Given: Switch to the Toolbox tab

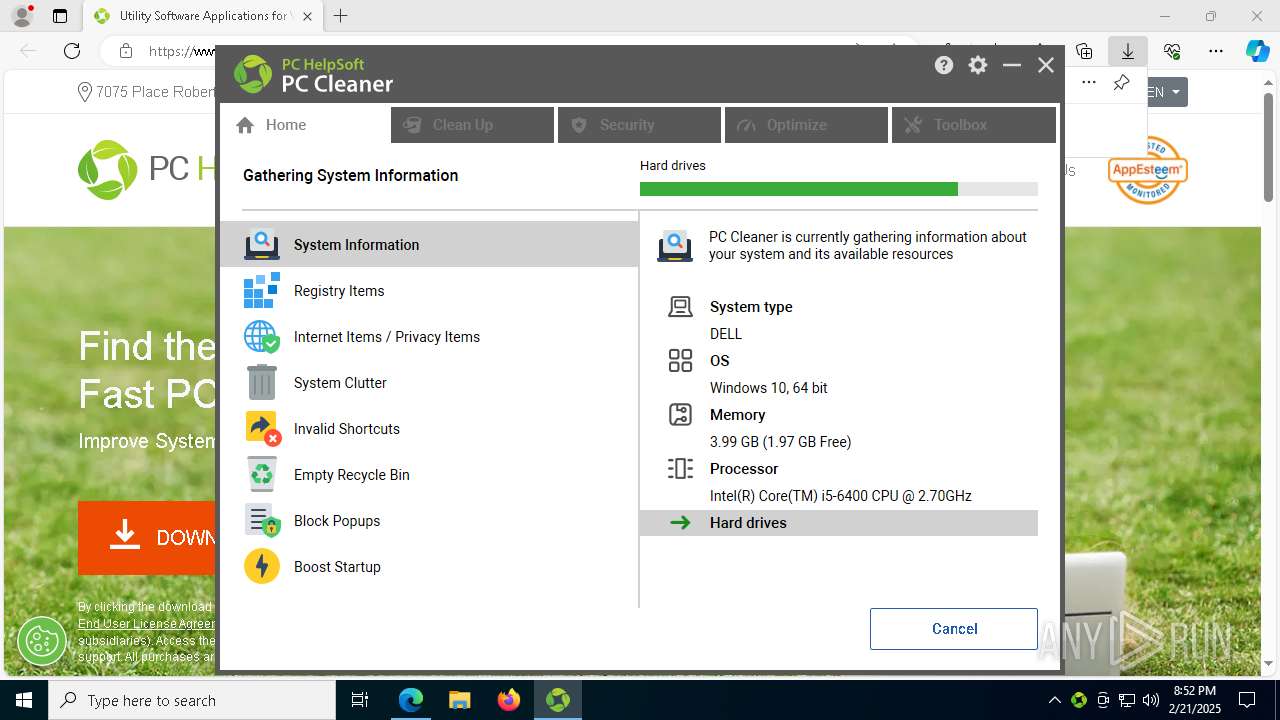Looking at the screenshot, I should tap(973, 125).
